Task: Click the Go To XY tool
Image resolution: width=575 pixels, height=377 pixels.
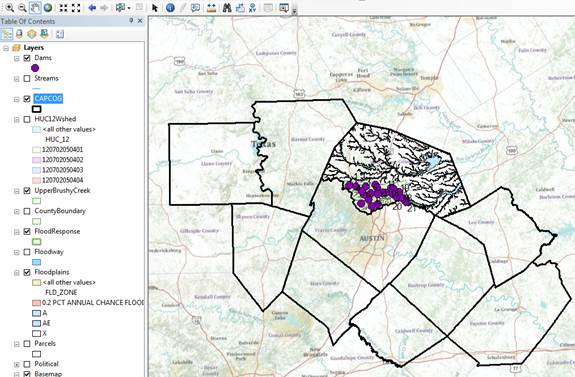Action: pyautogui.click(x=252, y=7)
